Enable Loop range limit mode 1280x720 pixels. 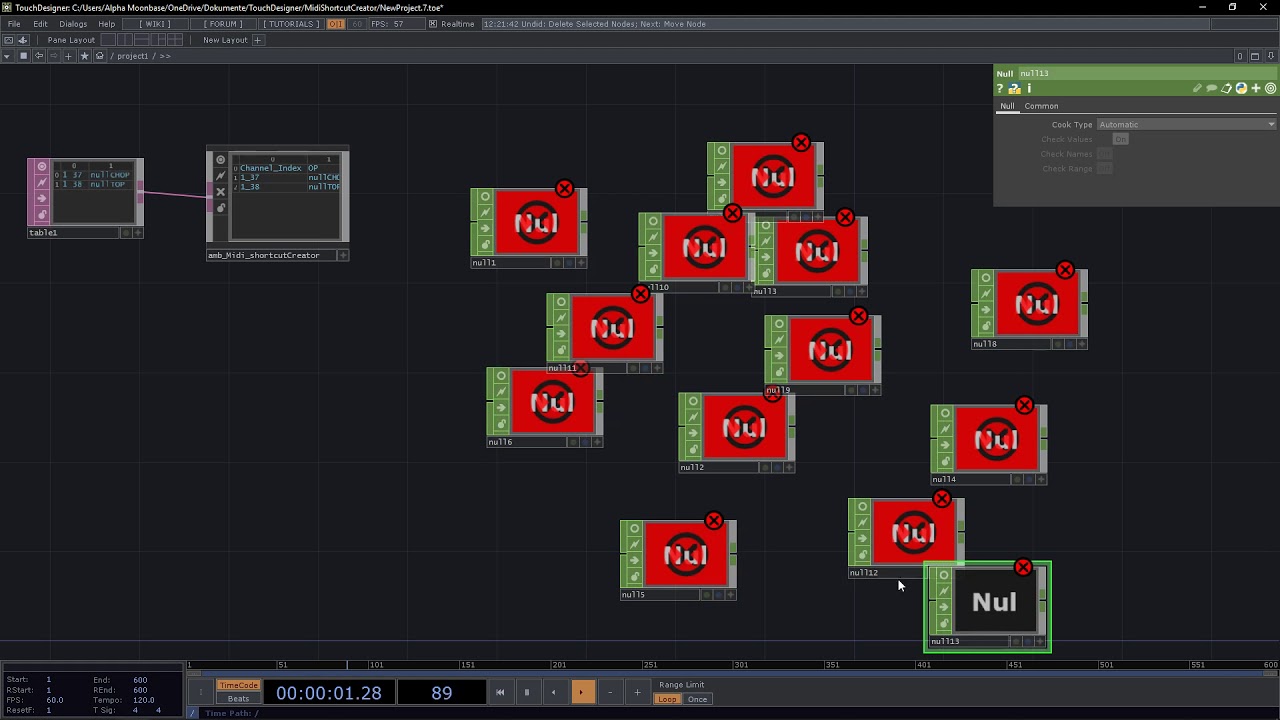tap(667, 699)
